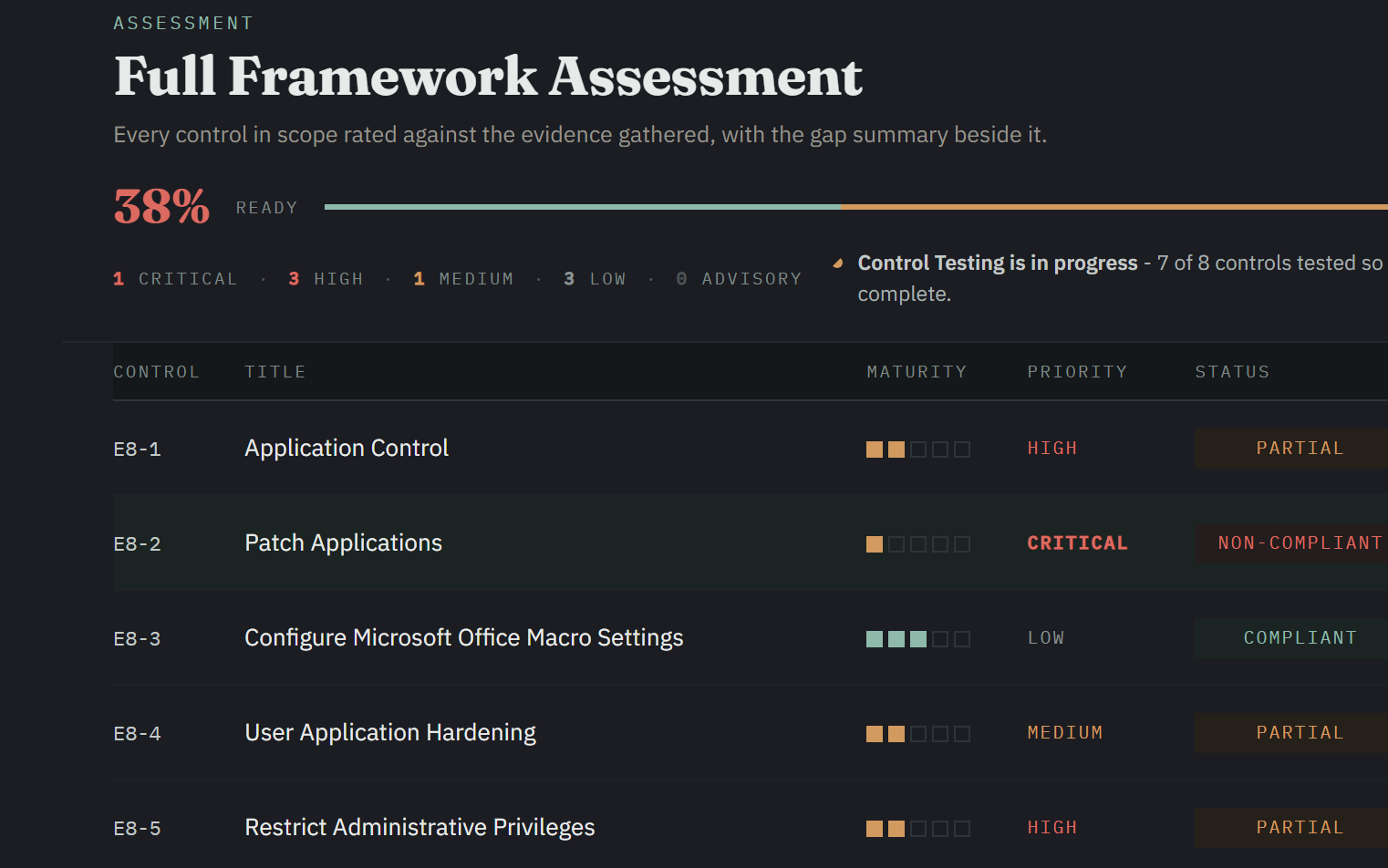1388x868 pixels.
Task: Click the 1 MEDIUM count
Action: coord(463,279)
